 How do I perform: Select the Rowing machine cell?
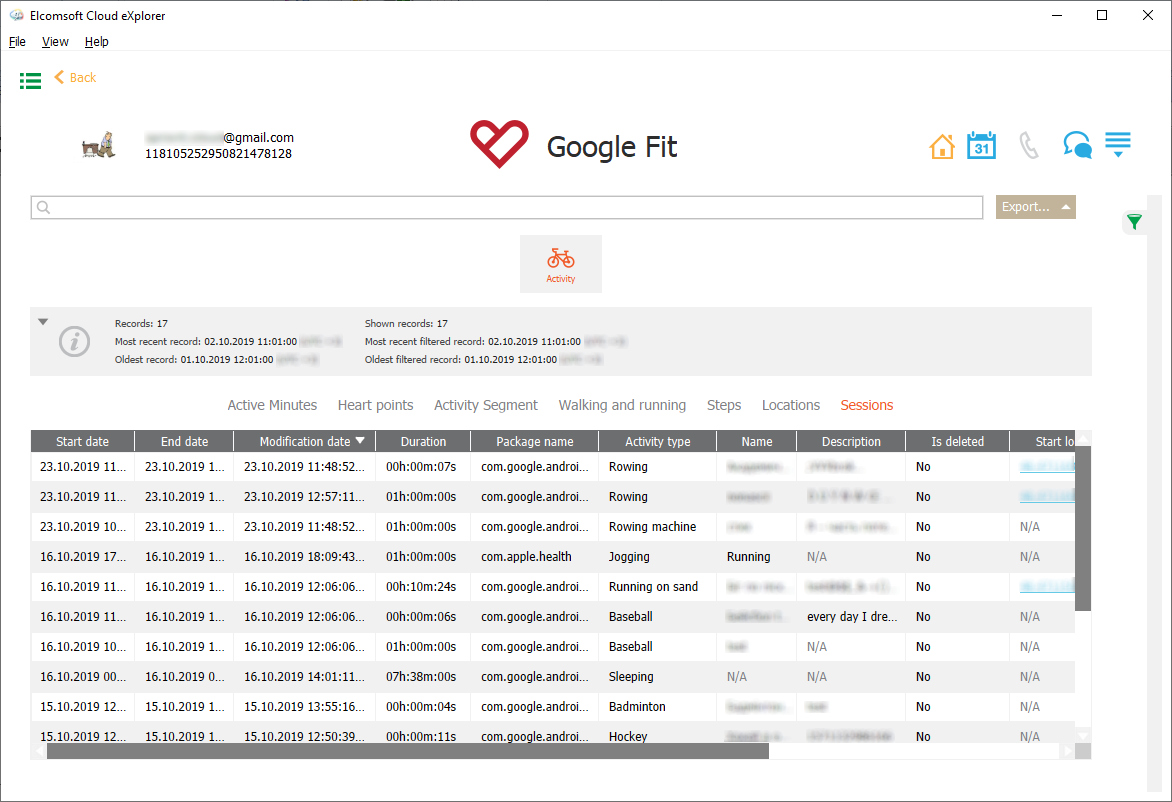pos(657,527)
